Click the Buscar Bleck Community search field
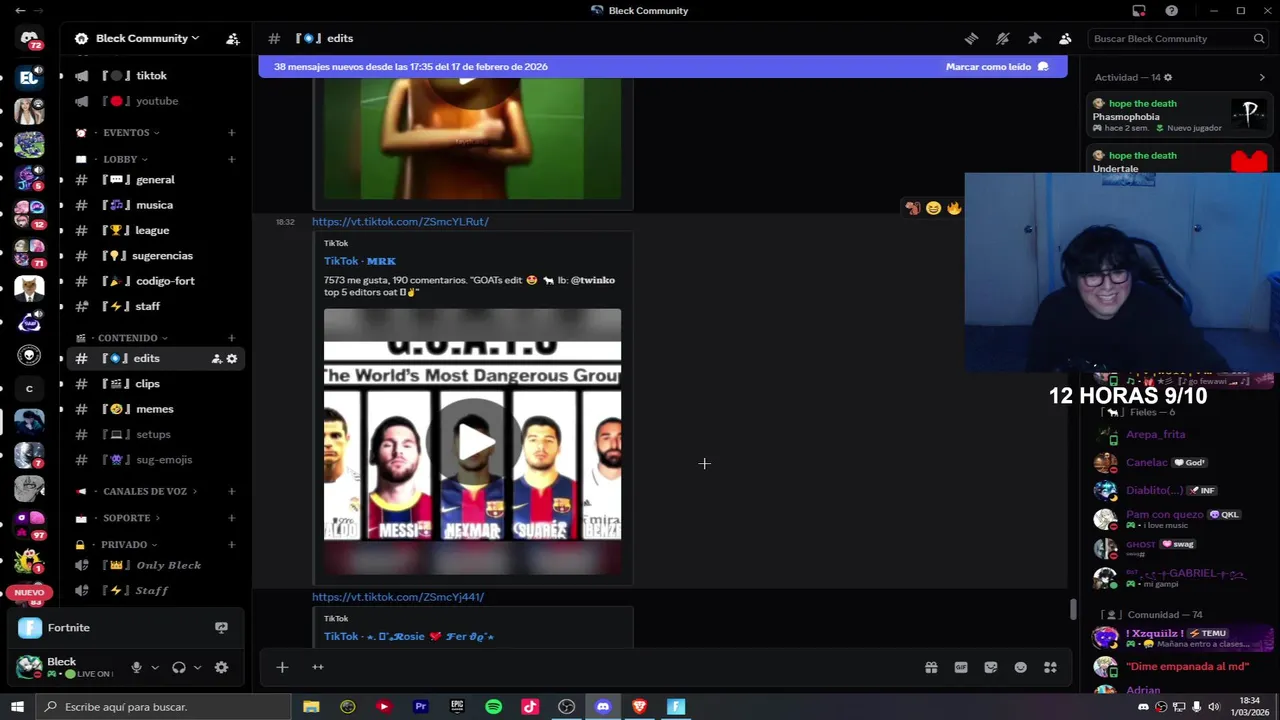This screenshot has height=720, width=1280. pos(1179,38)
